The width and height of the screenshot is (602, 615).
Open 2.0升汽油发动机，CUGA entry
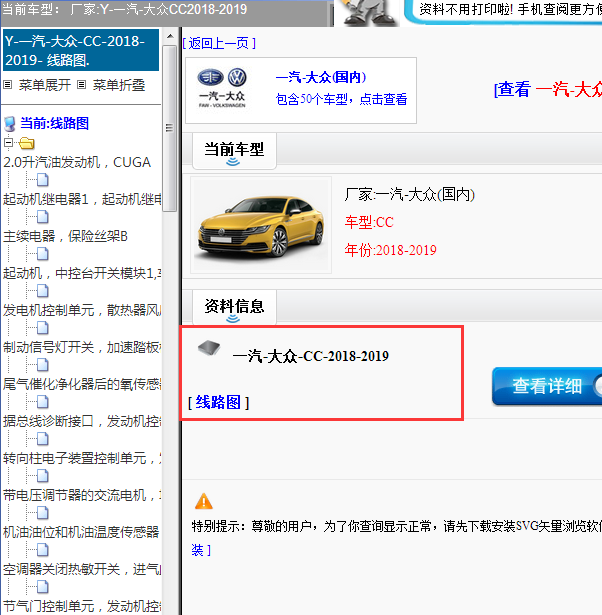point(77,162)
